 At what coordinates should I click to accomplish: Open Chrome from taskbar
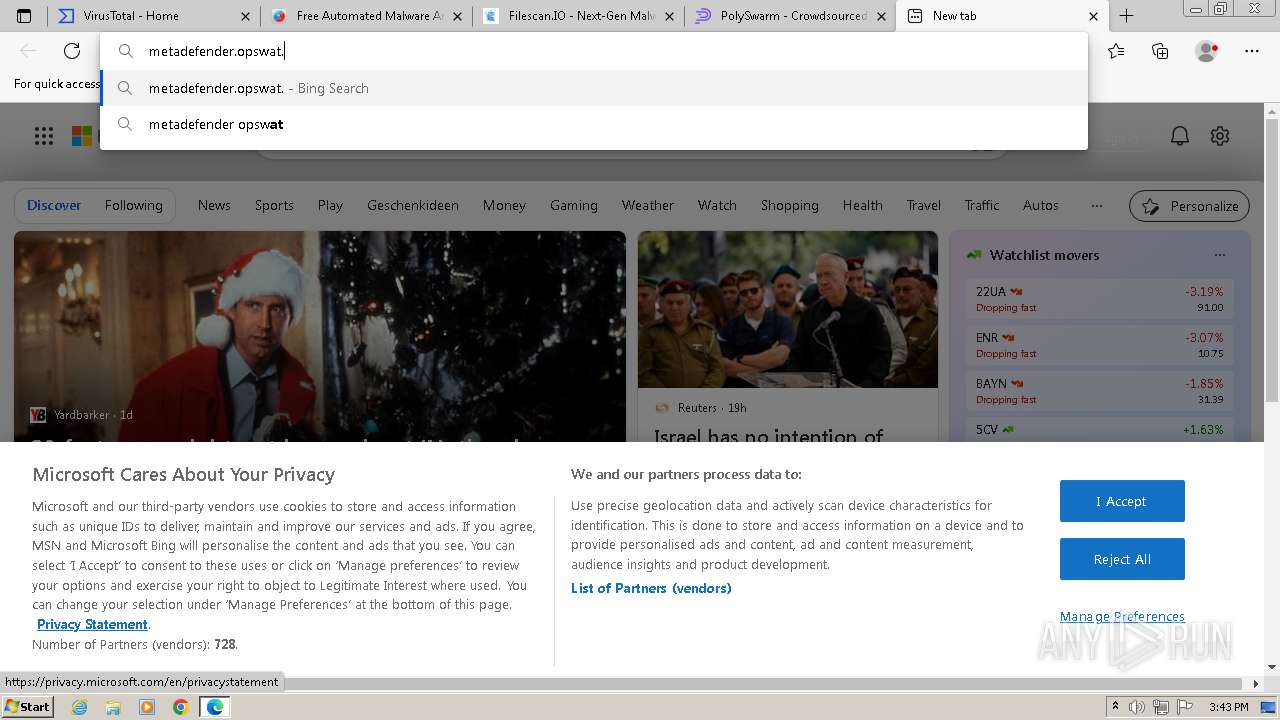181,707
